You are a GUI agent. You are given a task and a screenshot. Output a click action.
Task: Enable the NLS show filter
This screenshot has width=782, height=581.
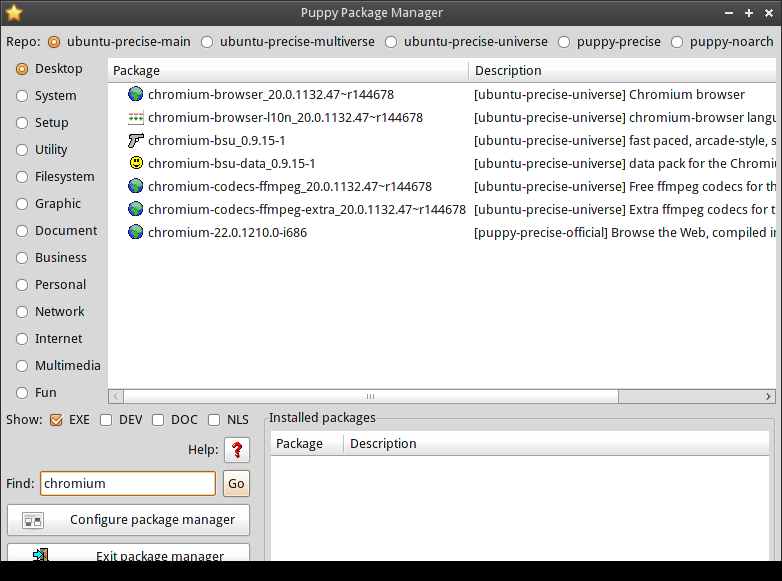(214, 420)
